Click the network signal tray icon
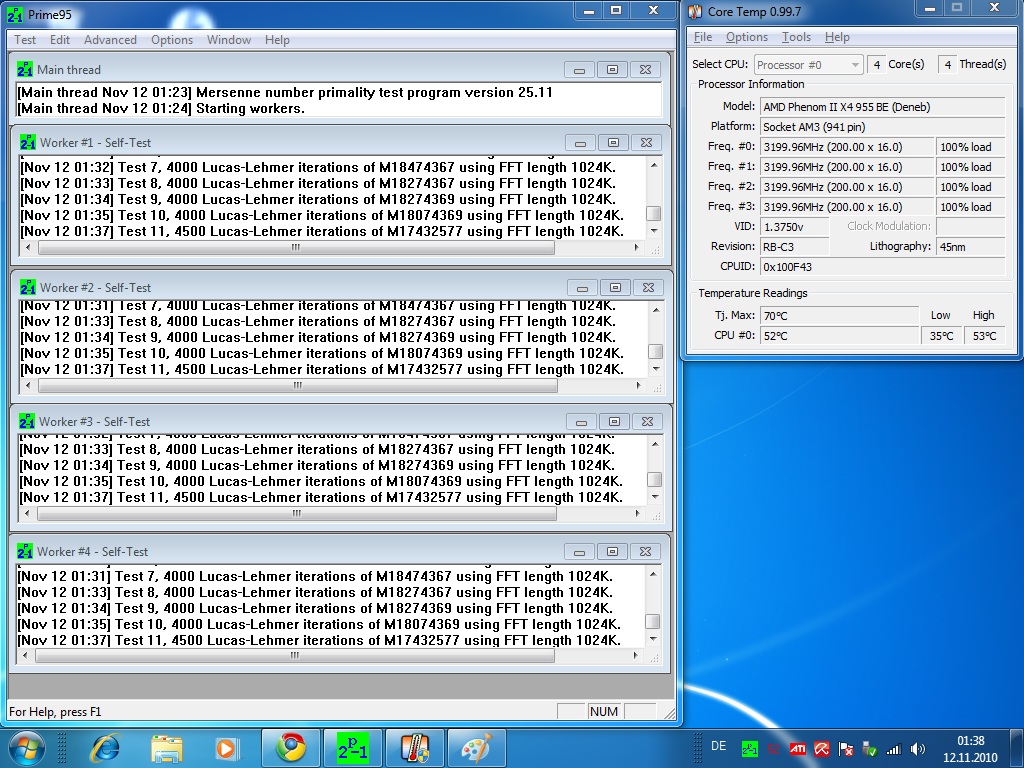Screen dimensions: 1024x768 click(x=893, y=749)
